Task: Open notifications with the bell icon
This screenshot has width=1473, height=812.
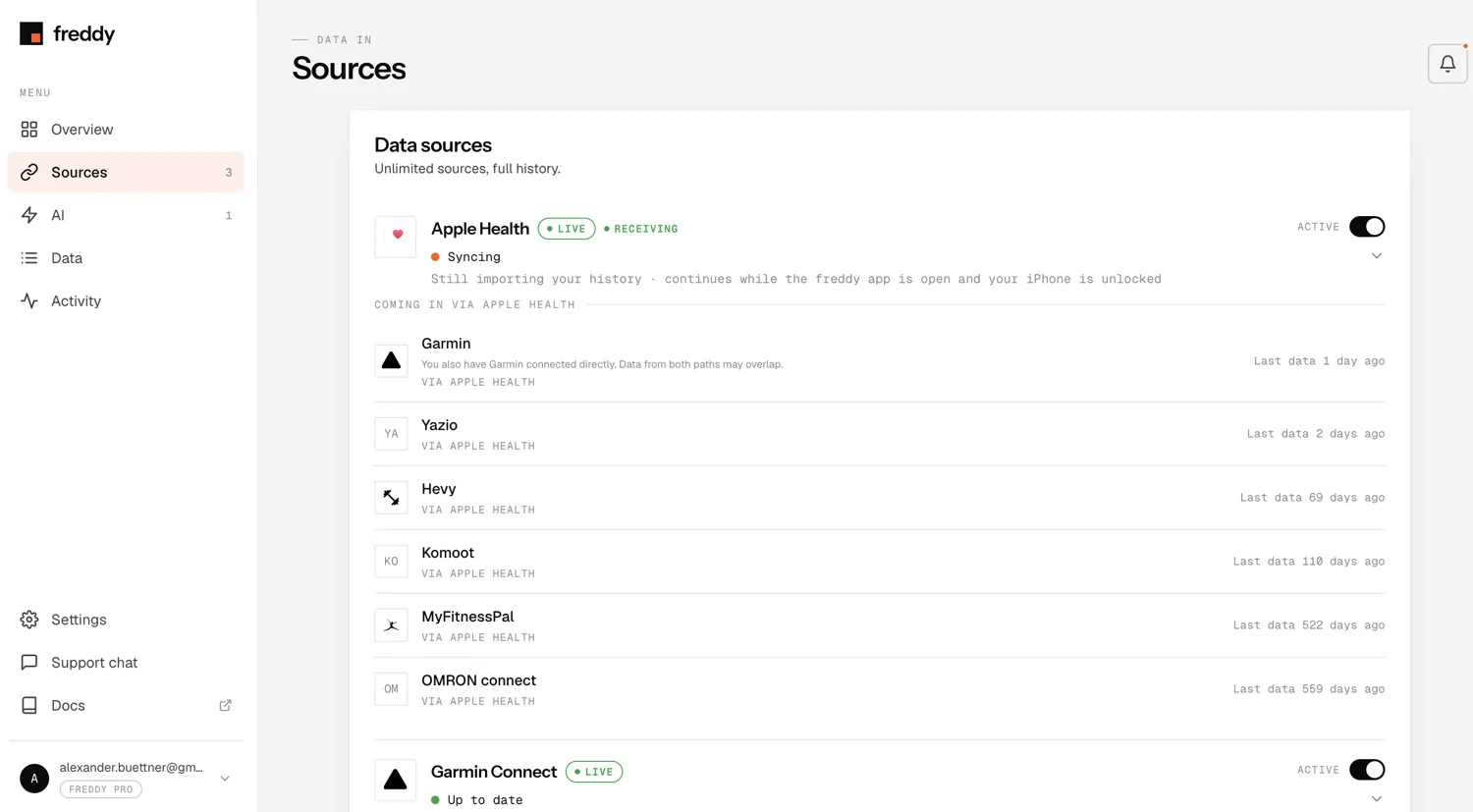Action: 1447,64
